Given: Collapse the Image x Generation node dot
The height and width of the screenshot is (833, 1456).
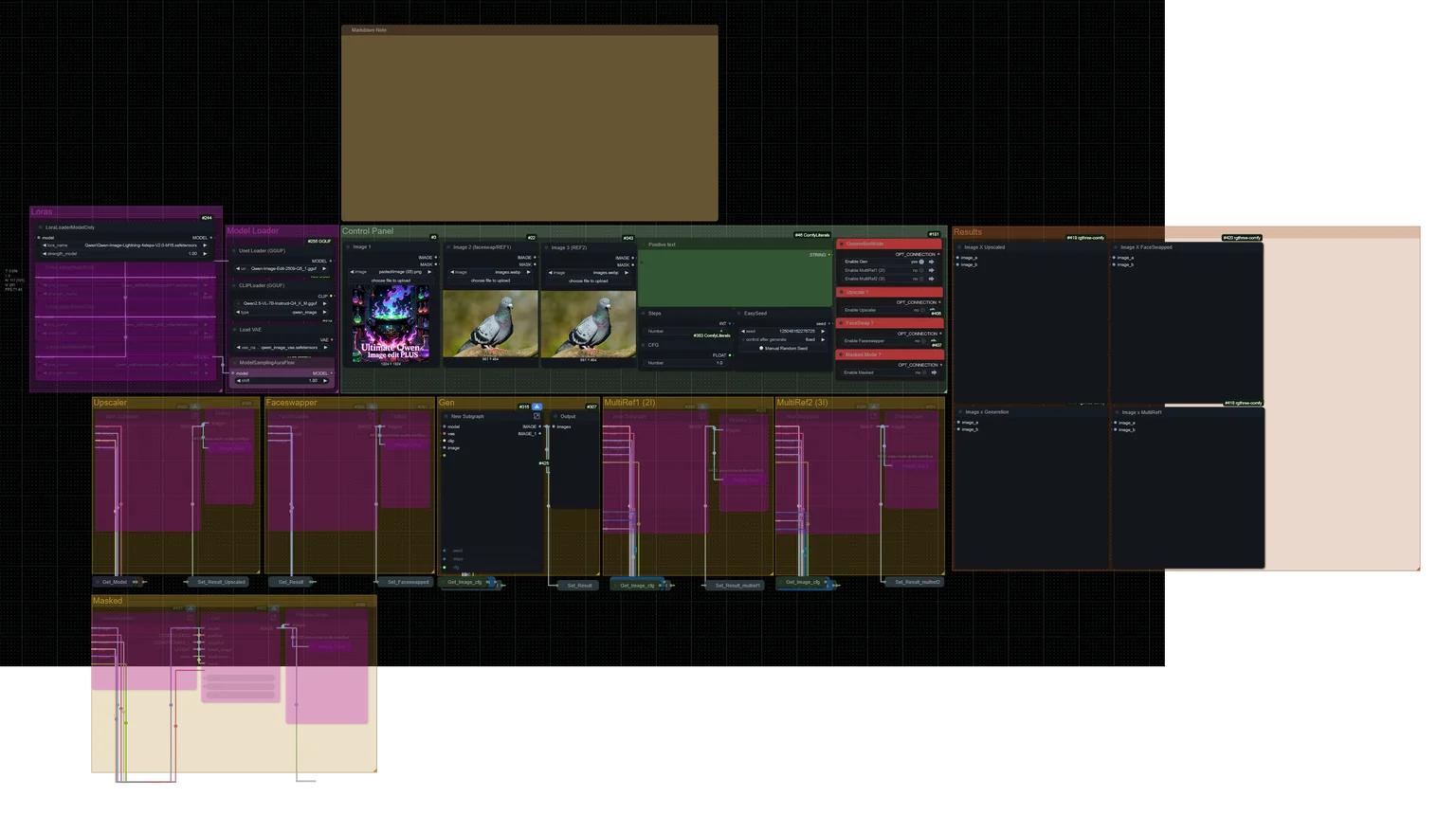Looking at the screenshot, I should (x=960, y=412).
